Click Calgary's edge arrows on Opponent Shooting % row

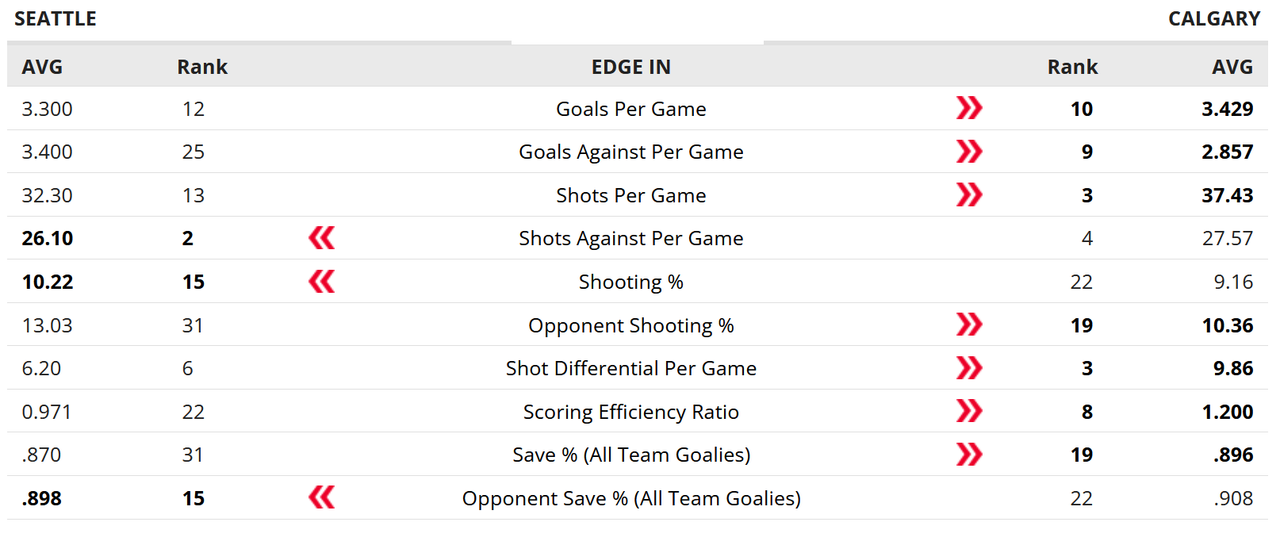969,324
